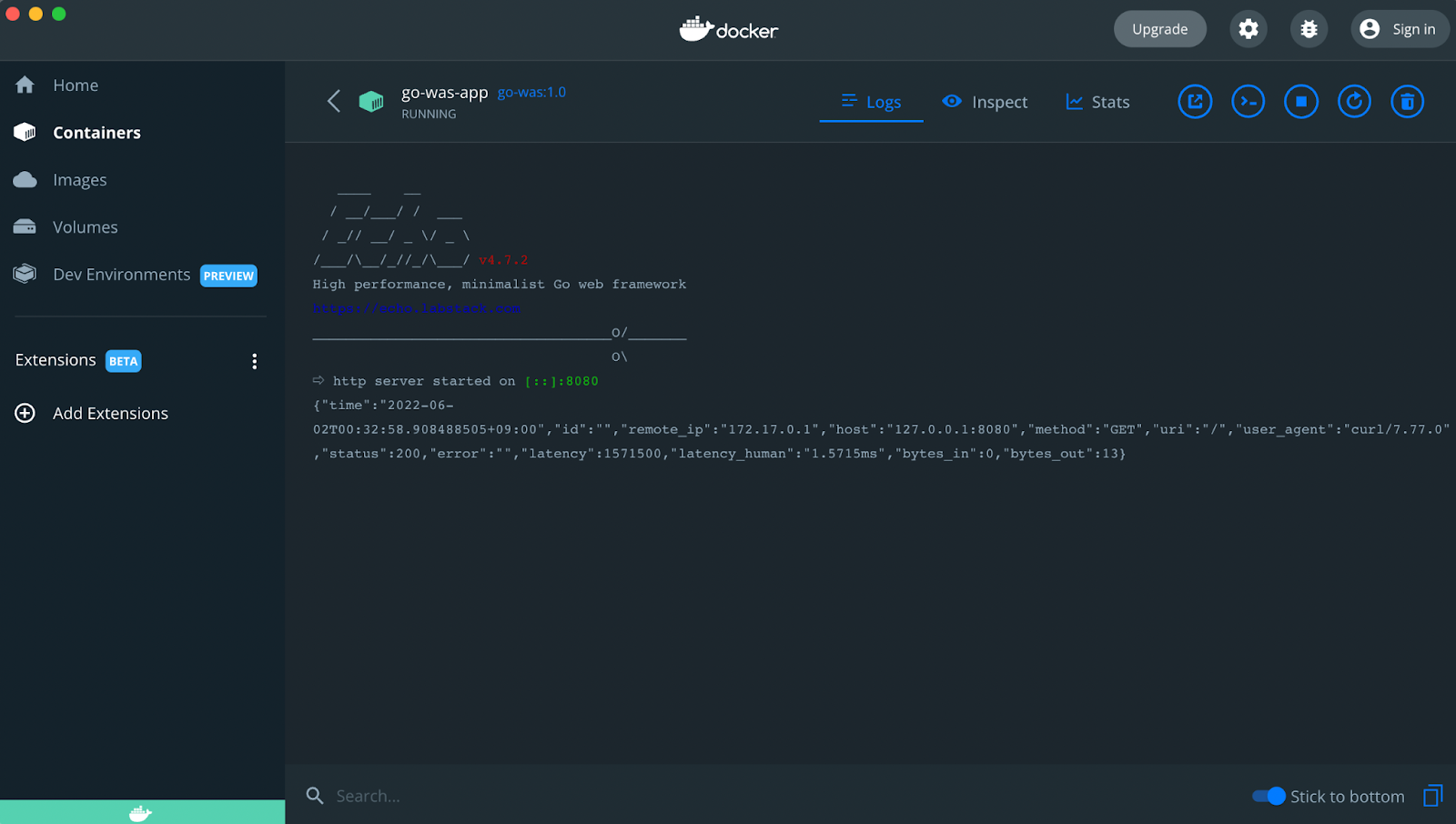Screen dimensions: 1456x824
Task: Click Sign in
Action: tap(1400, 29)
